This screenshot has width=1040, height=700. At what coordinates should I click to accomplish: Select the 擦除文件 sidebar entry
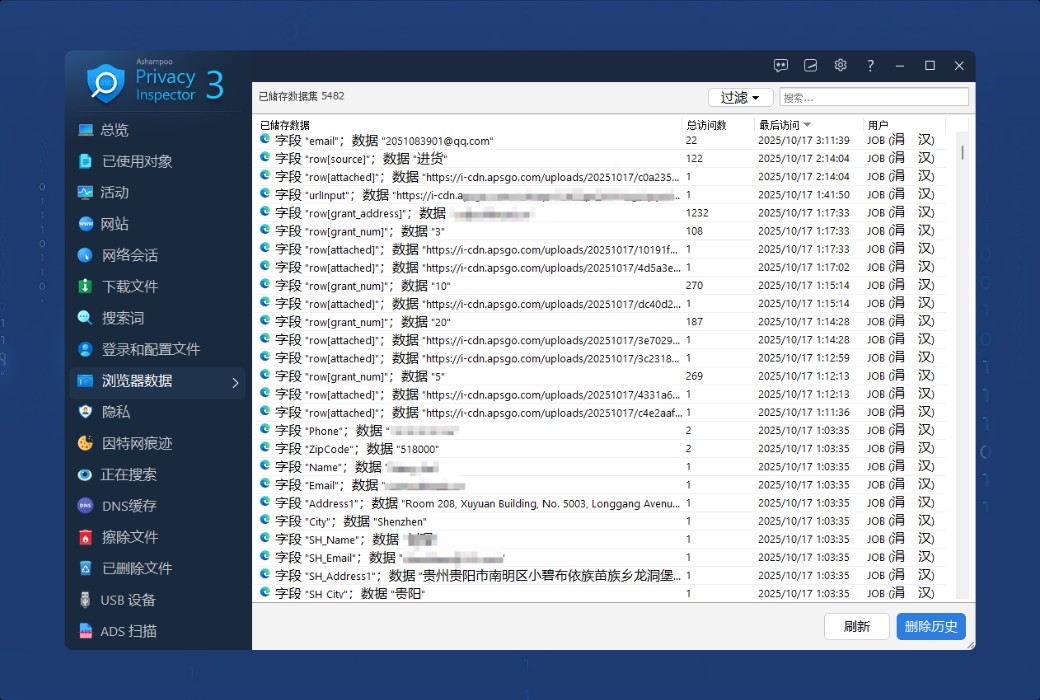click(x=130, y=537)
